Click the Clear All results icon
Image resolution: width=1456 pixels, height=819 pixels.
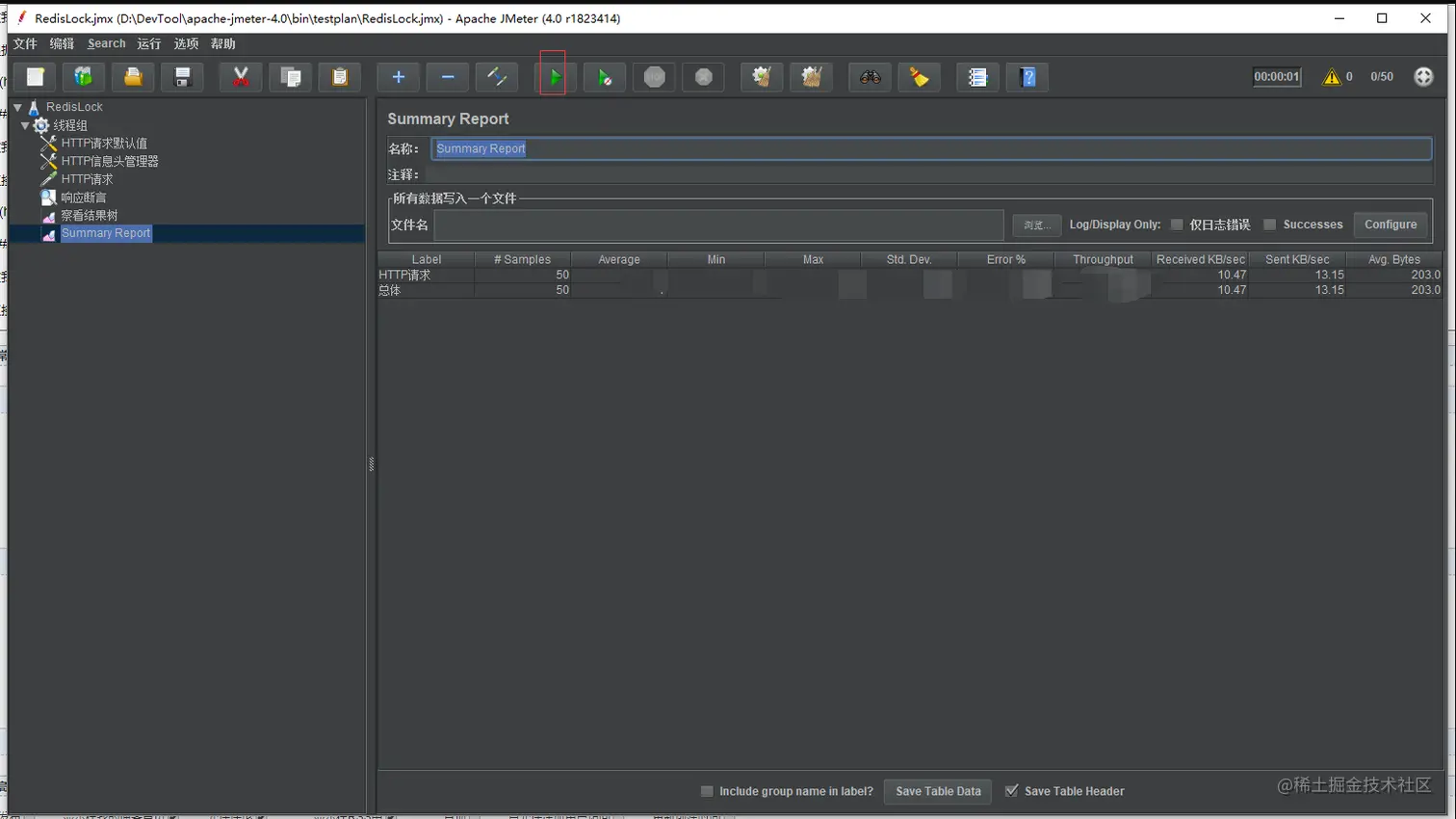coord(811,77)
